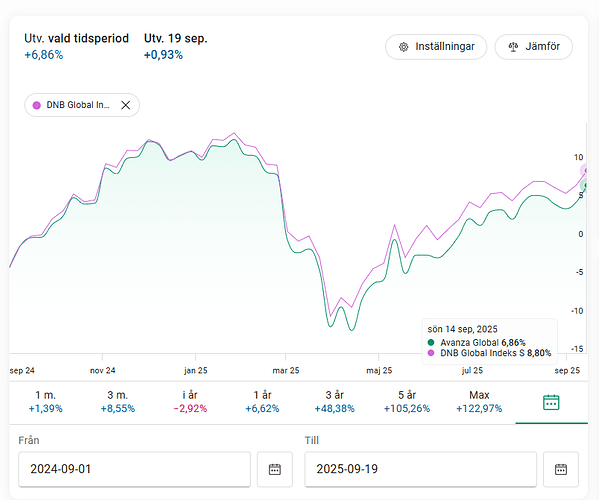Image resolution: width=599 pixels, height=500 pixels.
Task: Click the scales icon in Jämför
Action: coord(513,47)
